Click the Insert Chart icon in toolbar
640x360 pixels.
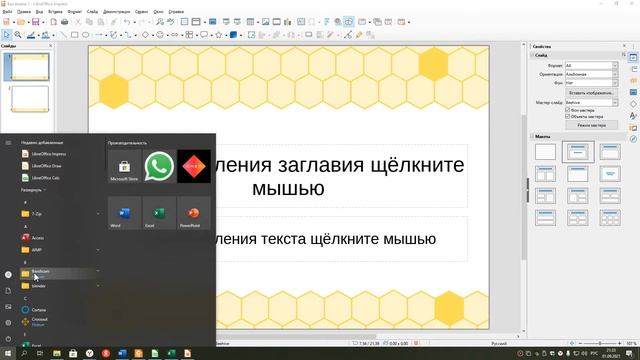point(288,22)
